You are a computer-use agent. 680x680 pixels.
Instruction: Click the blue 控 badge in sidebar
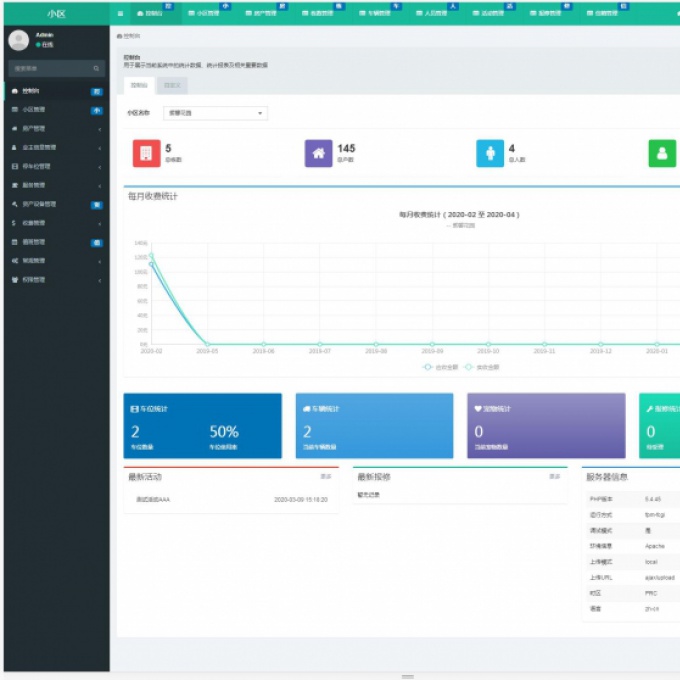pyautogui.click(x=97, y=92)
